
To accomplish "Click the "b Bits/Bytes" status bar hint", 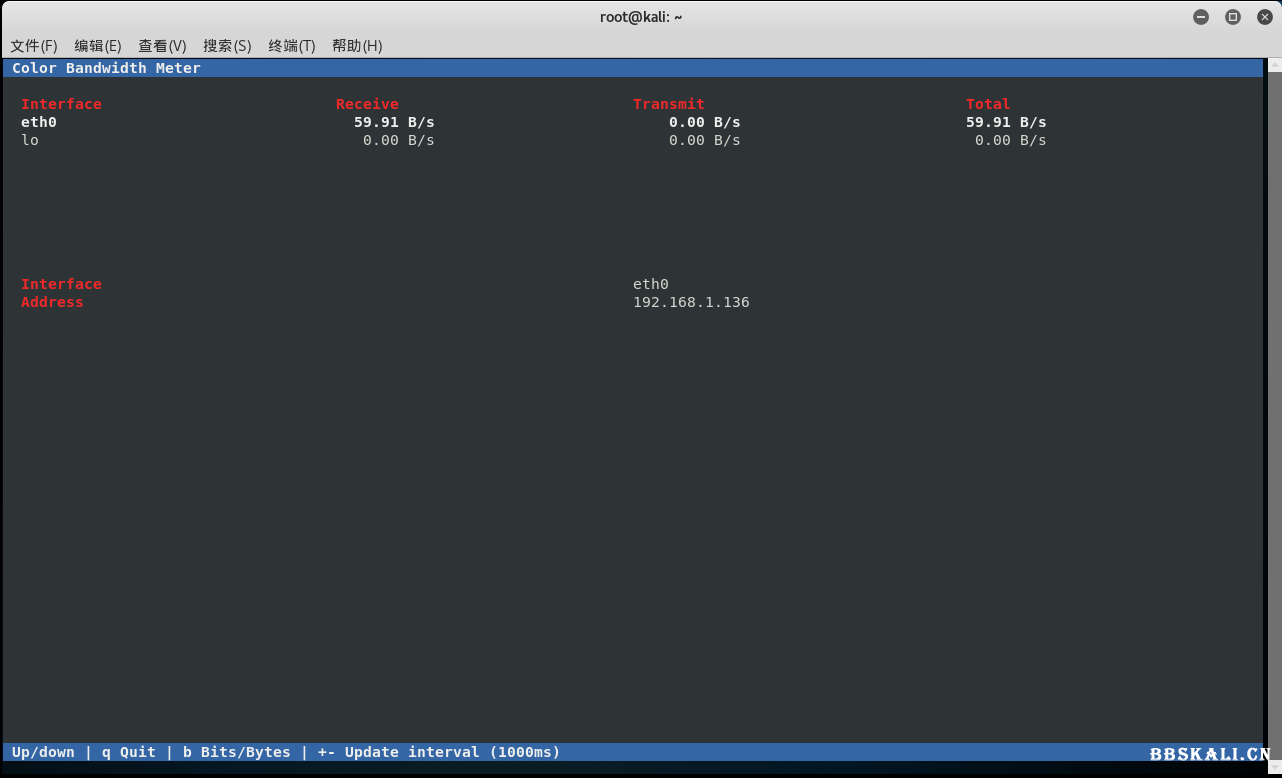I will tap(237, 752).
